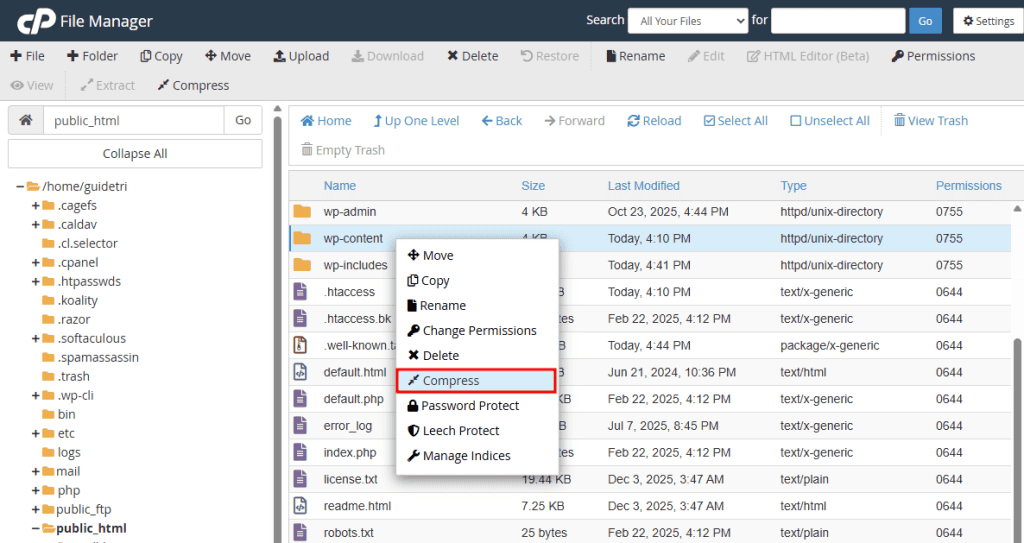This screenshot has width=1024, height=543.
Task: Expand the mail folder in tree
Action: pyautogui.click(x=36, y=471)
